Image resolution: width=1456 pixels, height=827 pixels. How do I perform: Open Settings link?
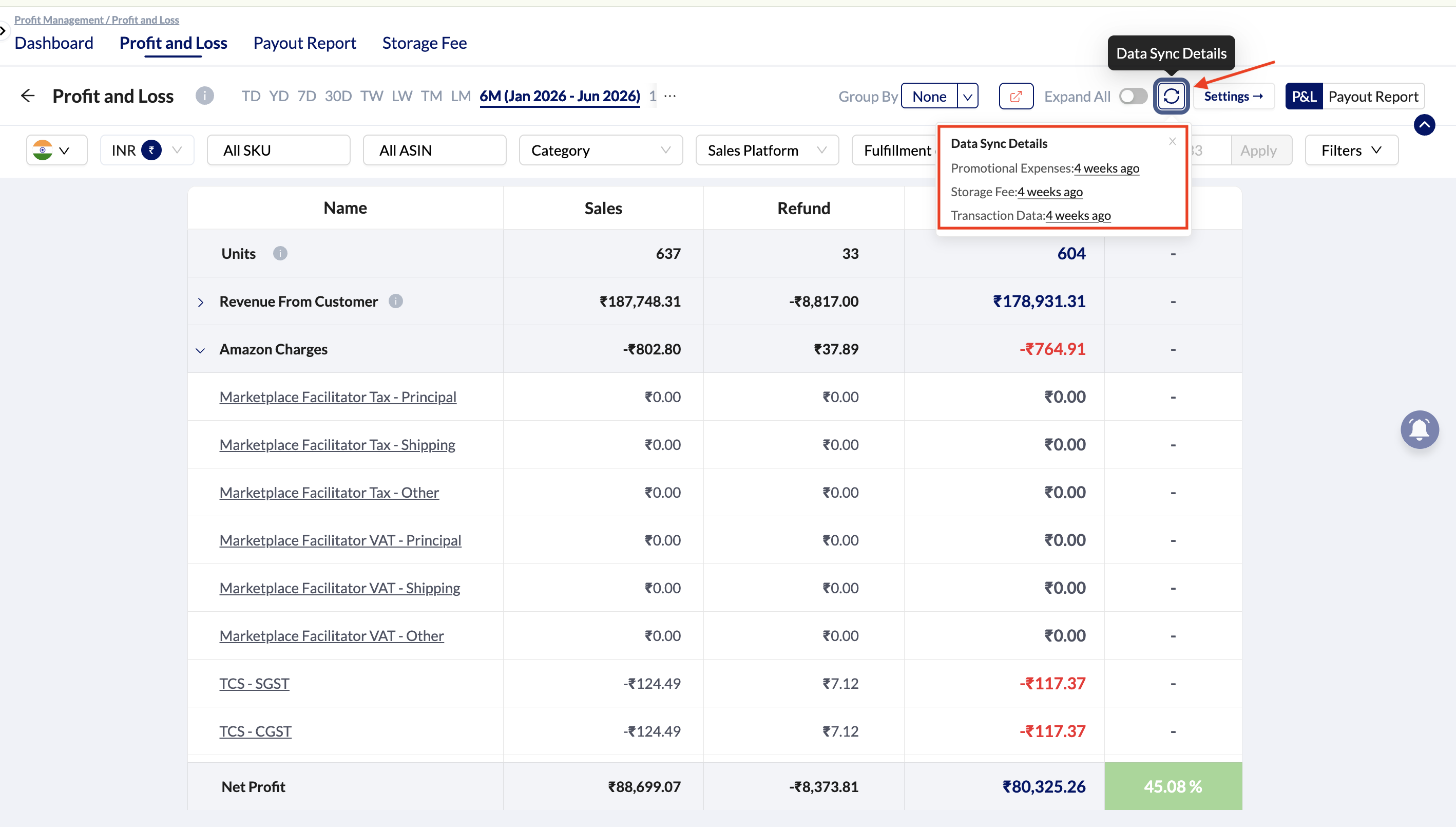click(1234, 96)
